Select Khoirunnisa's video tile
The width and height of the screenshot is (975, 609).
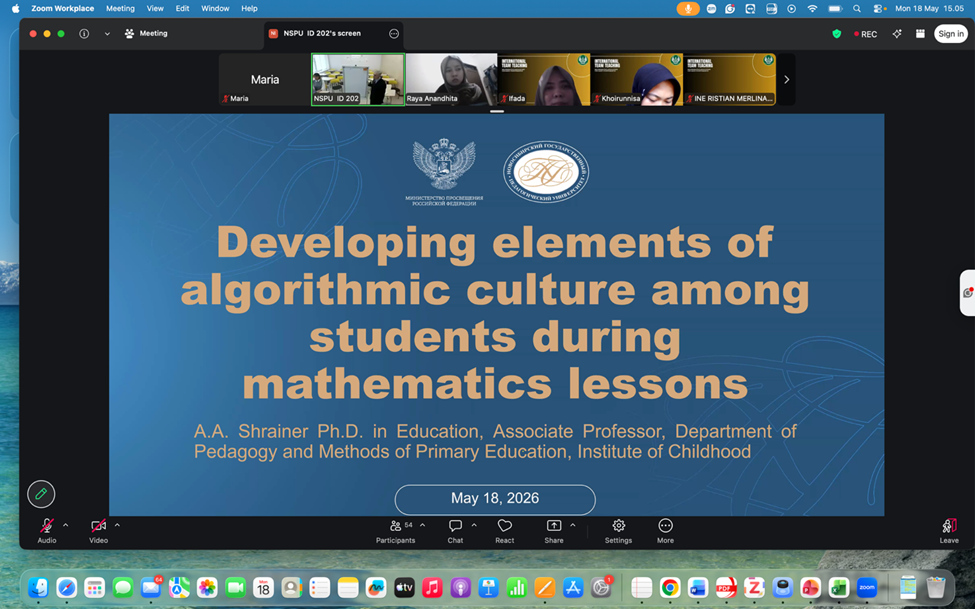(637, 80)
